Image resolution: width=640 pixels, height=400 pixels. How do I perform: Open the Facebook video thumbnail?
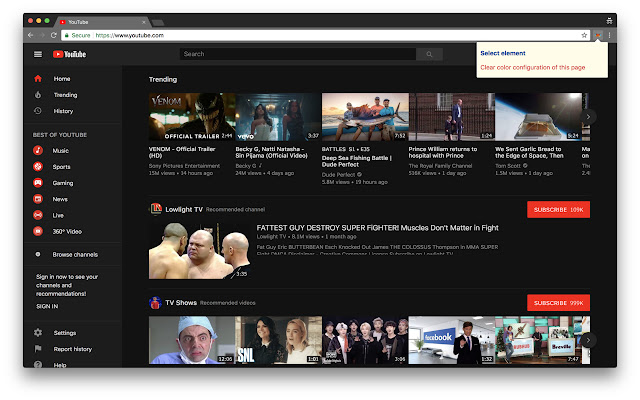point(452,340)
